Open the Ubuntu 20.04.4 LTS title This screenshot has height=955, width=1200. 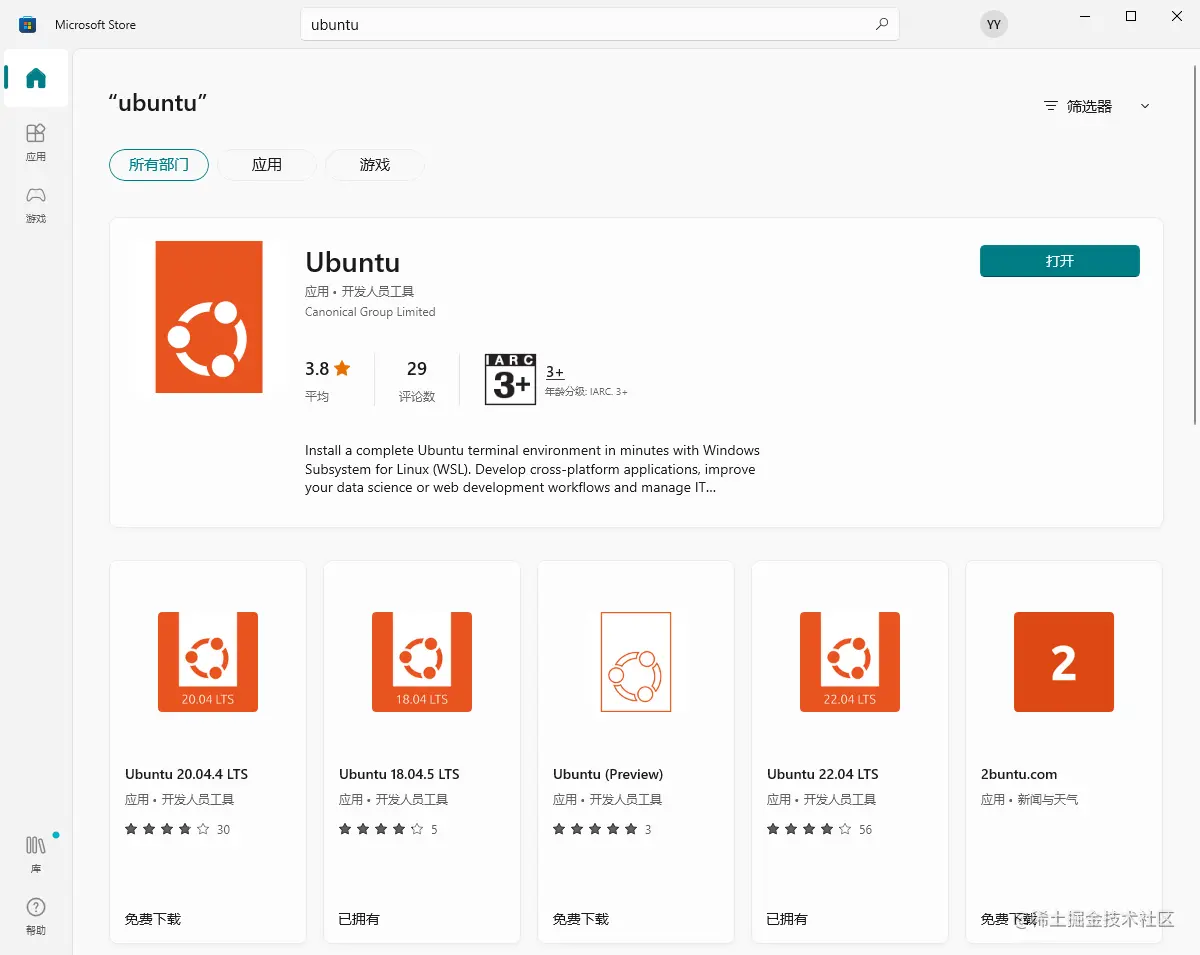click(x=186, y=774)
